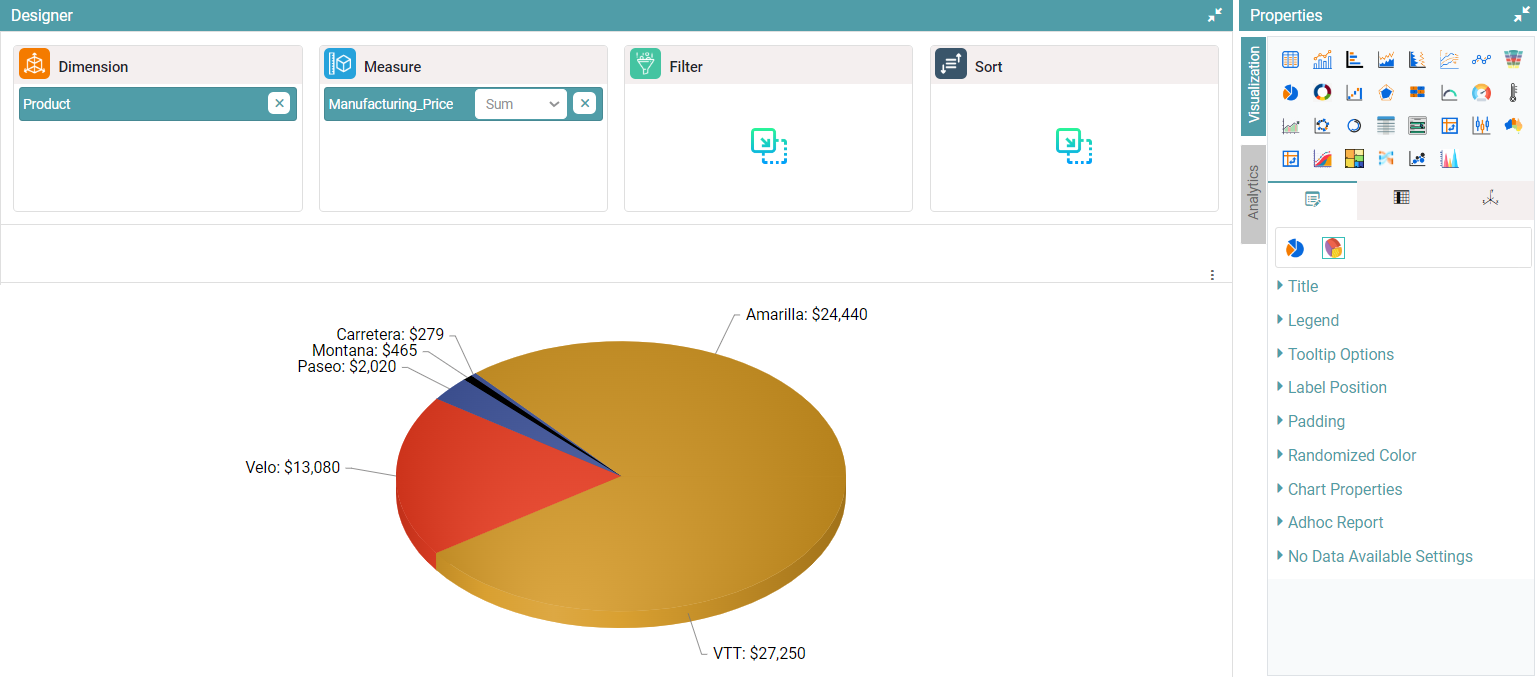This screenshot has height=677, width=1537.
Task: Remove Product from Dimension
Action: pyautogui.click(x=279, y=104)
